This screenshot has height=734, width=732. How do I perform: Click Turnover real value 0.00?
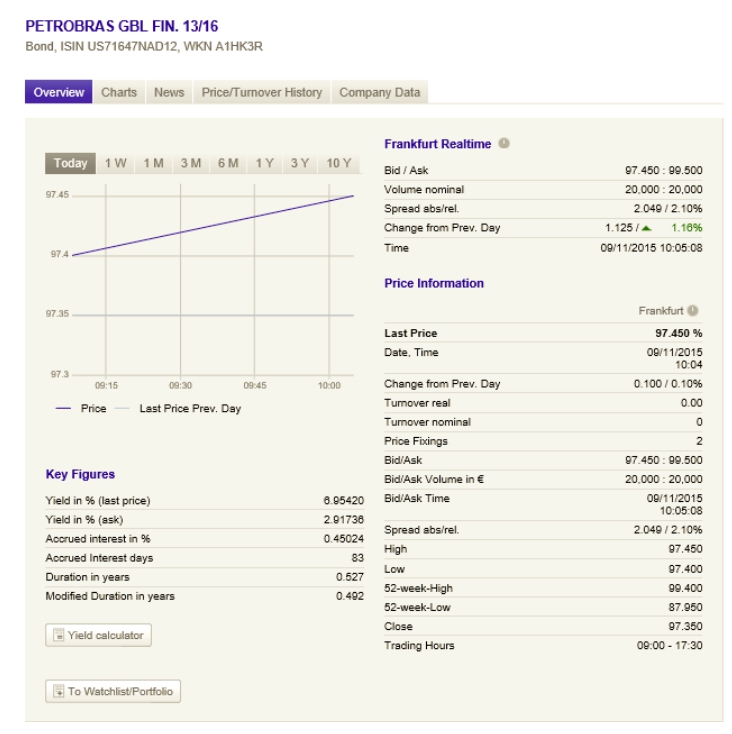(x=691, y=403)
